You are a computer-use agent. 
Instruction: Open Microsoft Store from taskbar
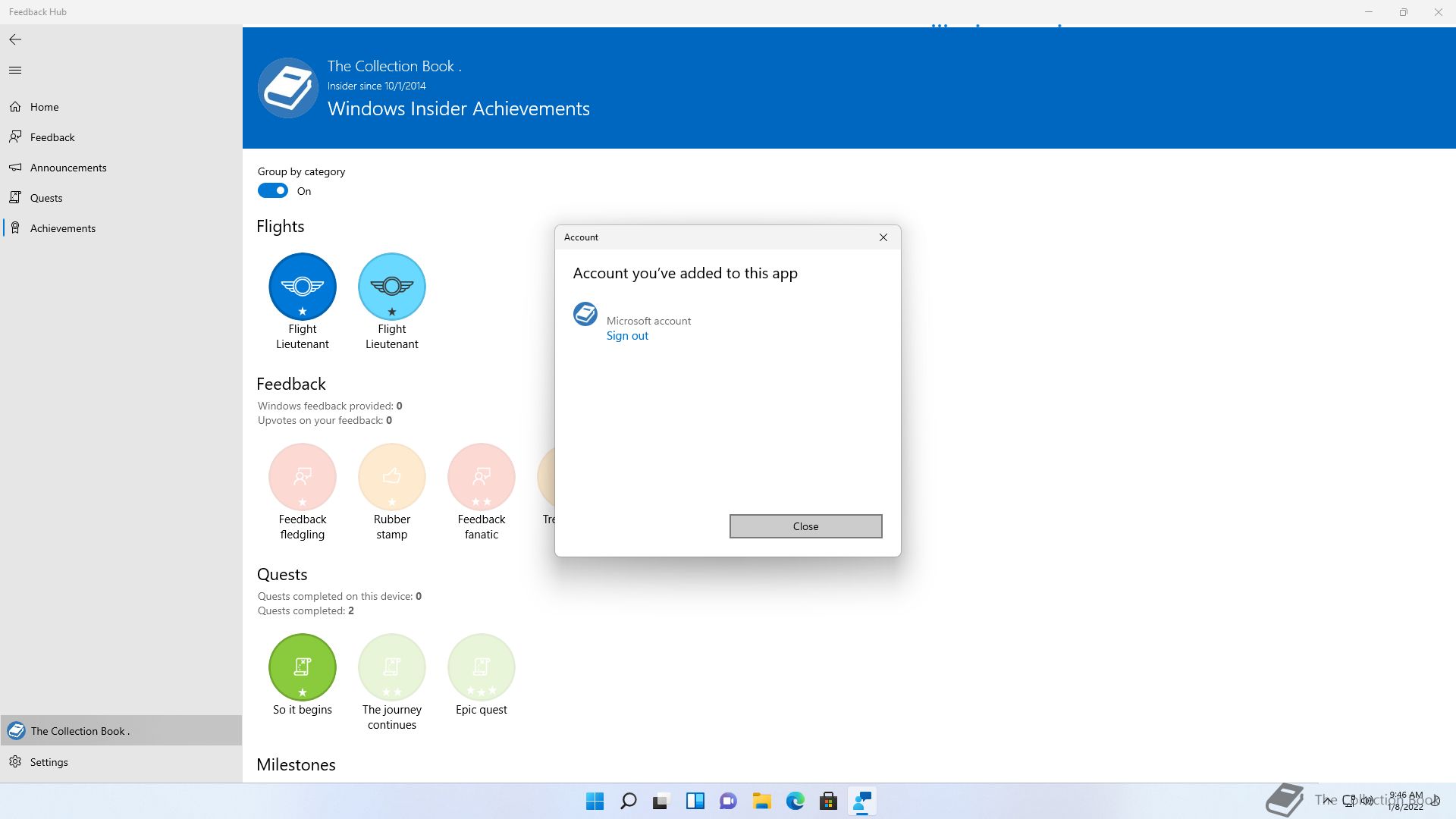(829, 801)
